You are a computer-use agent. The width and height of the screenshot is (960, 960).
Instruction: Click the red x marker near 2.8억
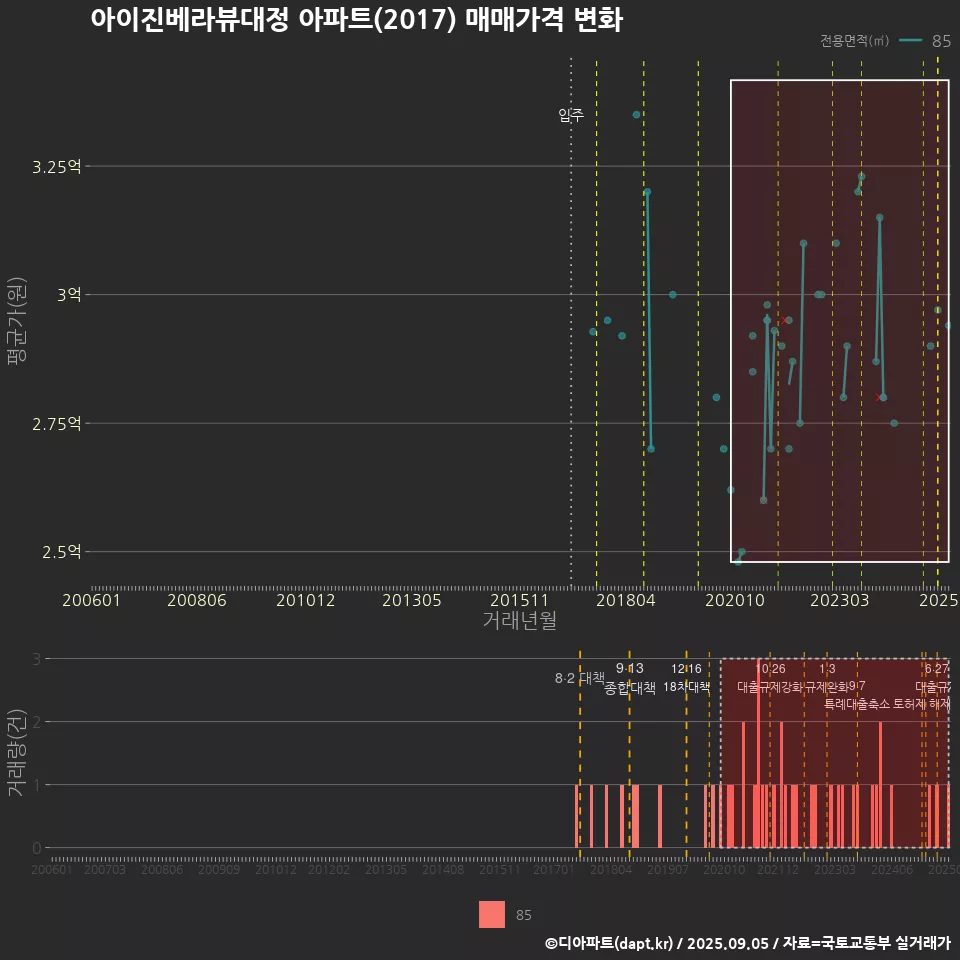pyautogui.click(x=878, y=397)
